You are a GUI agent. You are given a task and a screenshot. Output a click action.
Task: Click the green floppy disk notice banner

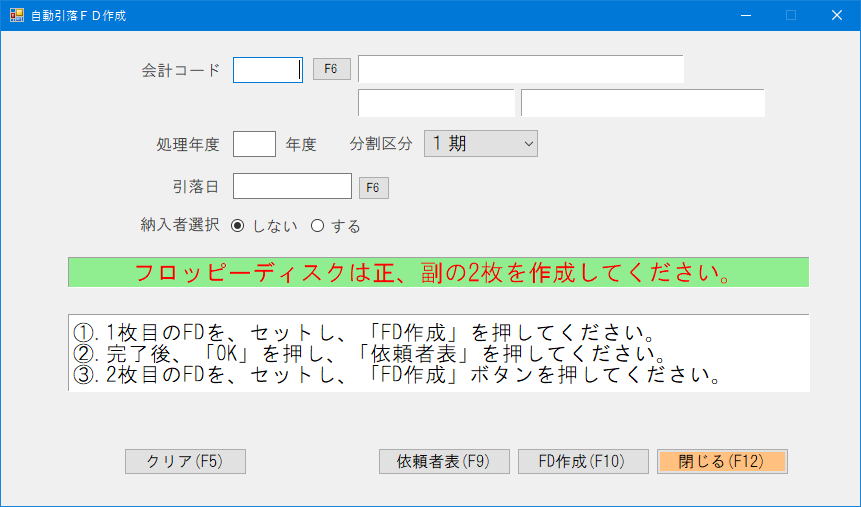click(x=438, y=272)
